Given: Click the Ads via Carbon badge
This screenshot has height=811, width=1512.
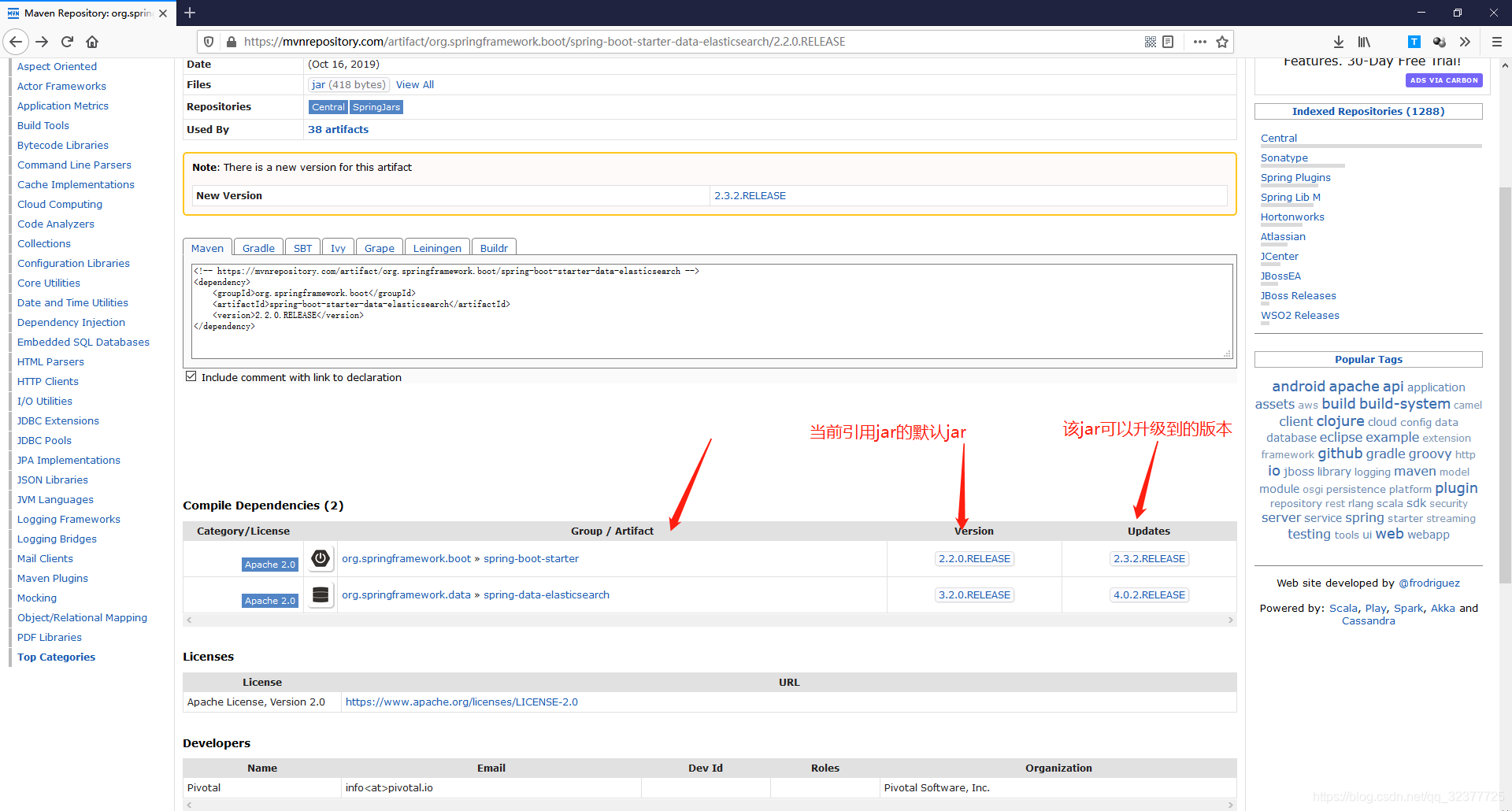Looking at the screenshot, I should pos(1443,80).
